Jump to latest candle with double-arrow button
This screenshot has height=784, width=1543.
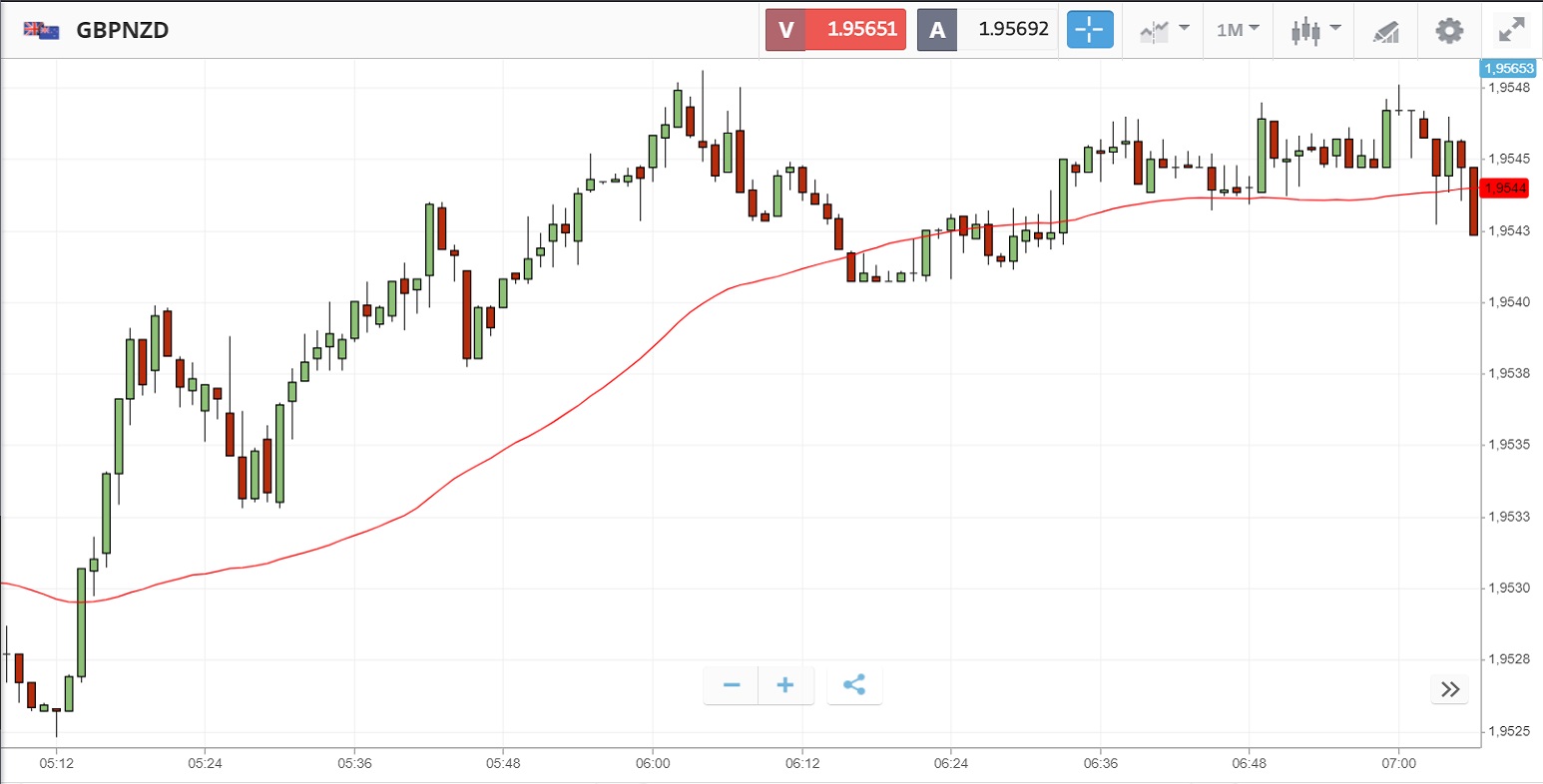1450,689
